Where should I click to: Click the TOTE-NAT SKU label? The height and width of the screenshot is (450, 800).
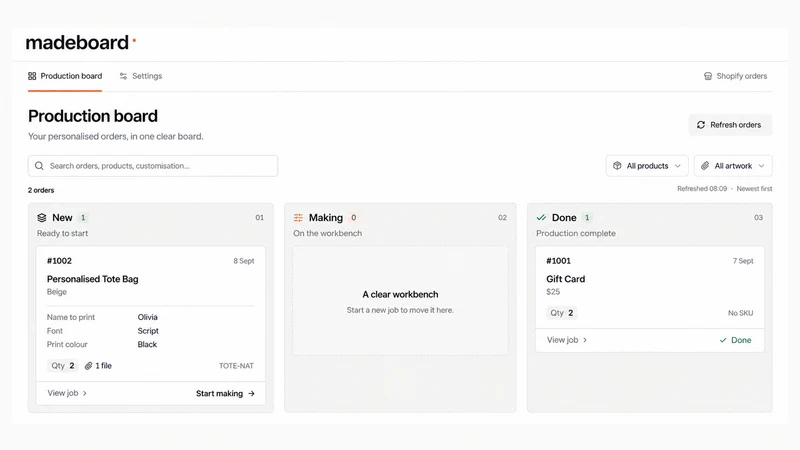click(236, 366)
